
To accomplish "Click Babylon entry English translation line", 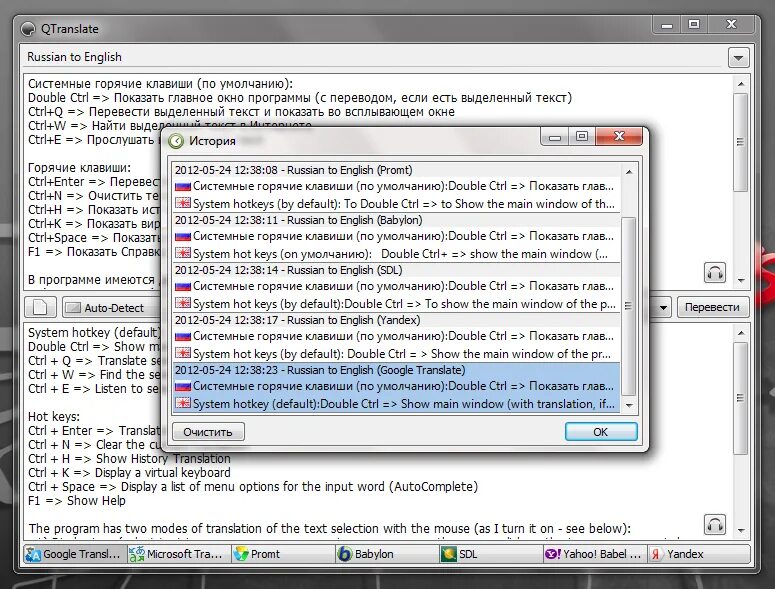I will point(396,253).
